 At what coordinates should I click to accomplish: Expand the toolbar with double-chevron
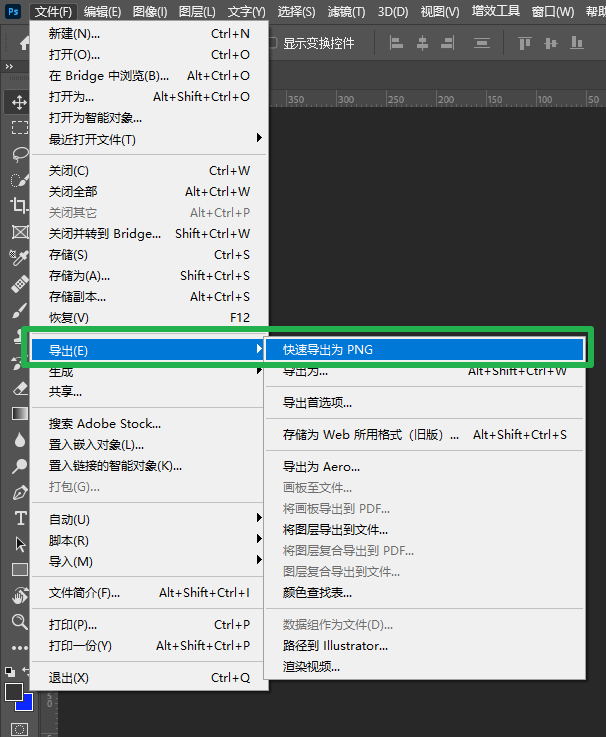[x=9, y=66]
